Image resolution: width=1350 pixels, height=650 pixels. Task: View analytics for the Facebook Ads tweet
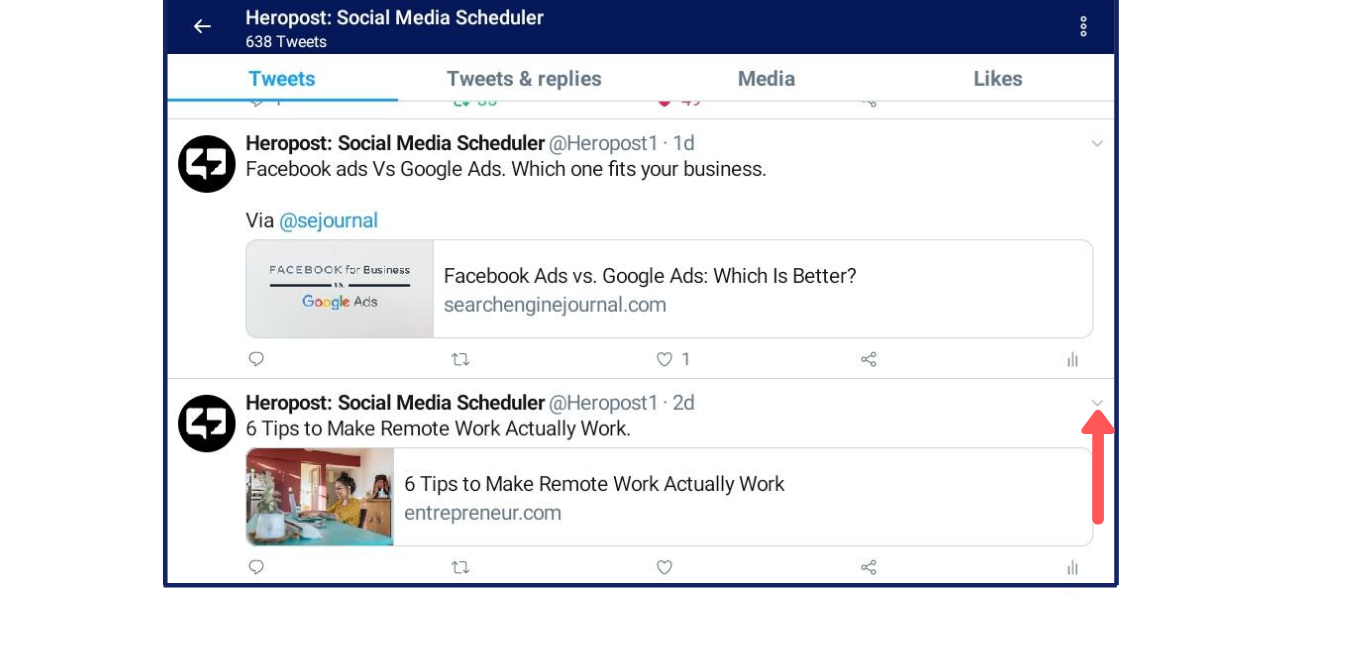pyautogui.click(x=1072, y=359)
